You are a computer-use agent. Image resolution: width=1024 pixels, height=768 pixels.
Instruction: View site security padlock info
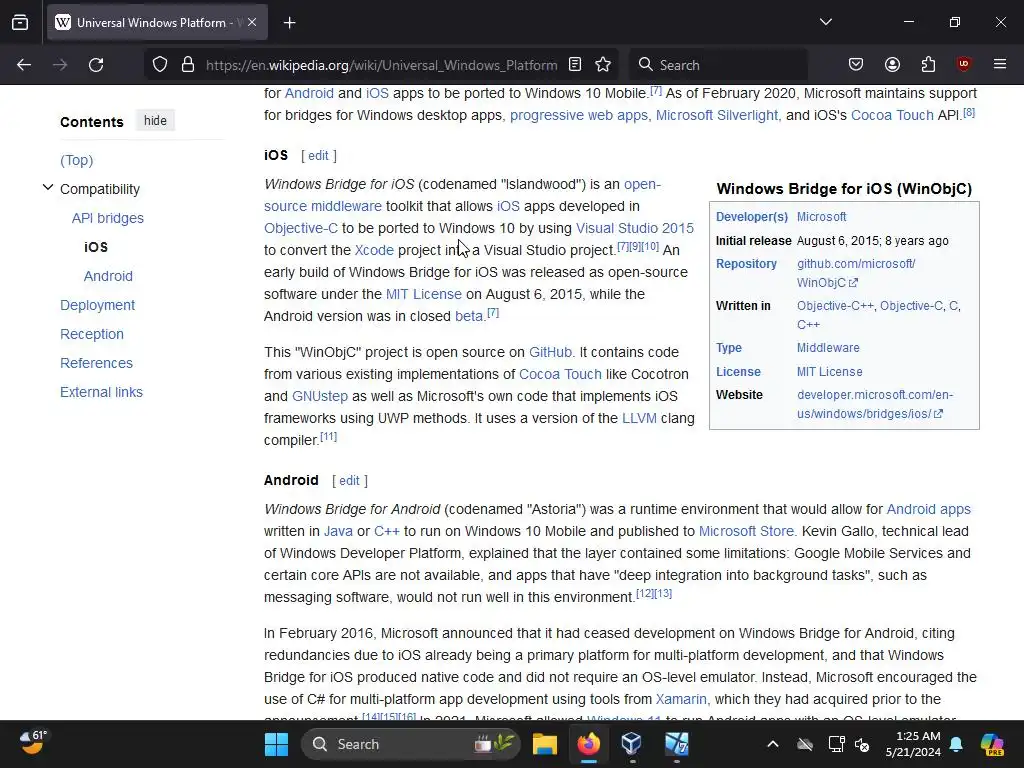click(188, 65)
